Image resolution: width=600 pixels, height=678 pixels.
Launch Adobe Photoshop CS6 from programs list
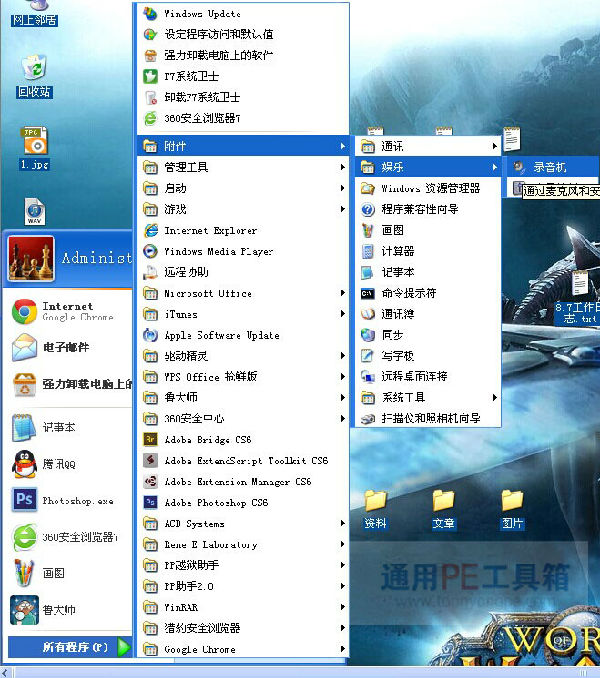tap(243, 502)
